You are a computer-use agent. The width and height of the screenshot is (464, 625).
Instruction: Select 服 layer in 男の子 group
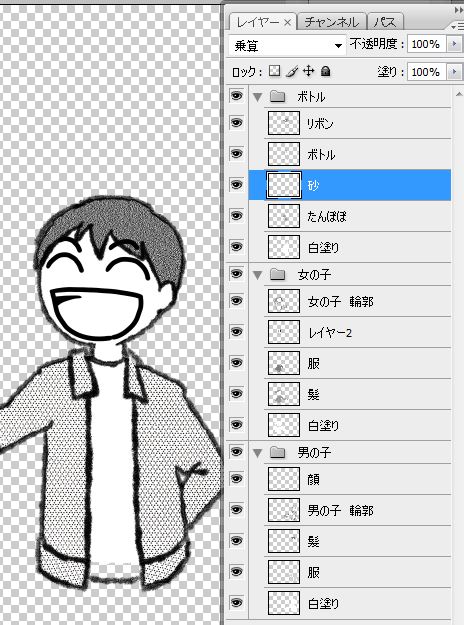314,572
